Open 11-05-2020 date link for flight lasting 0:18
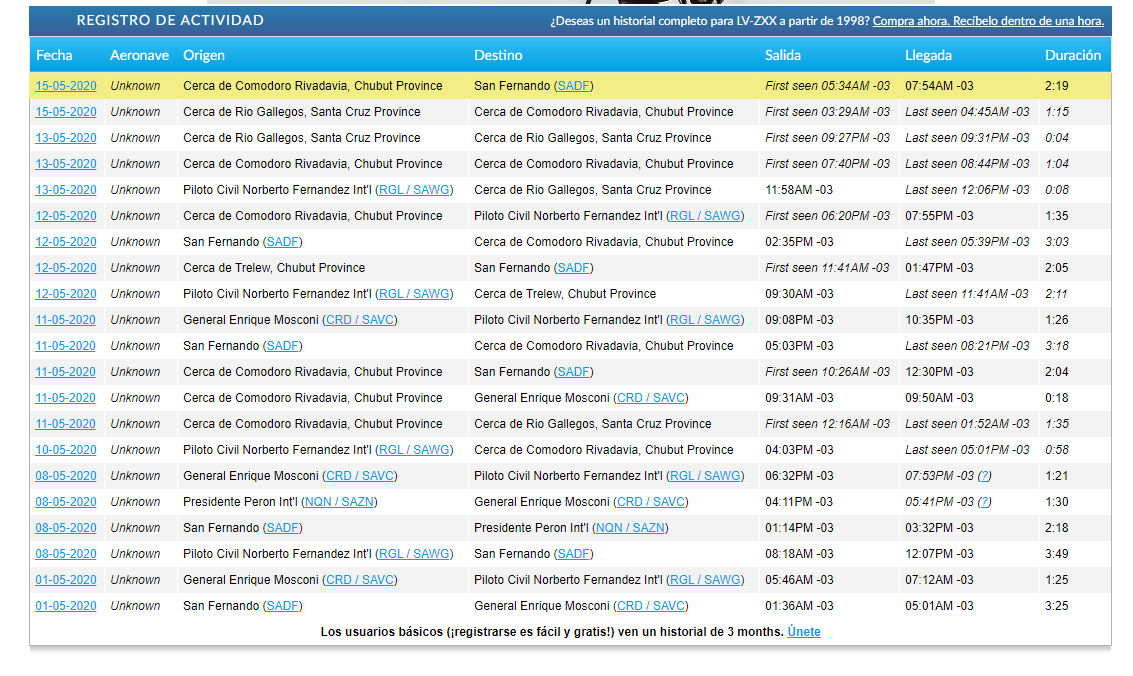Image resolution: width=1133 pixels, height=676 pixels. [66, 398]
